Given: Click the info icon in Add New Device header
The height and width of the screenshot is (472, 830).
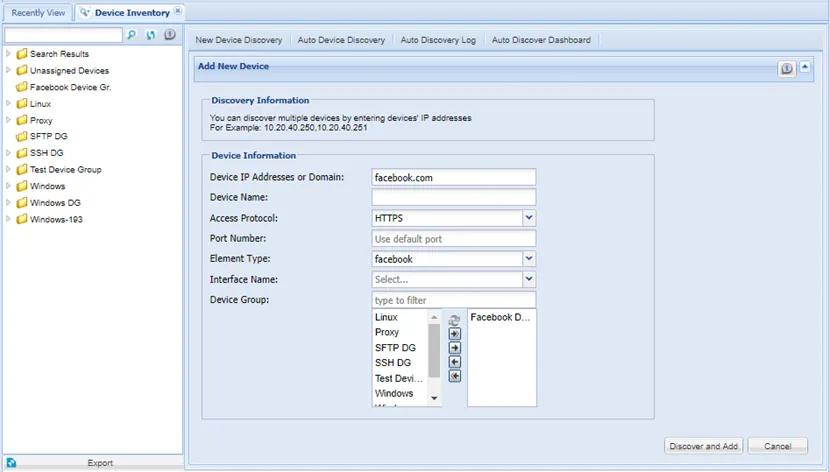Looking at the screenshot, I should click(787, 68).
